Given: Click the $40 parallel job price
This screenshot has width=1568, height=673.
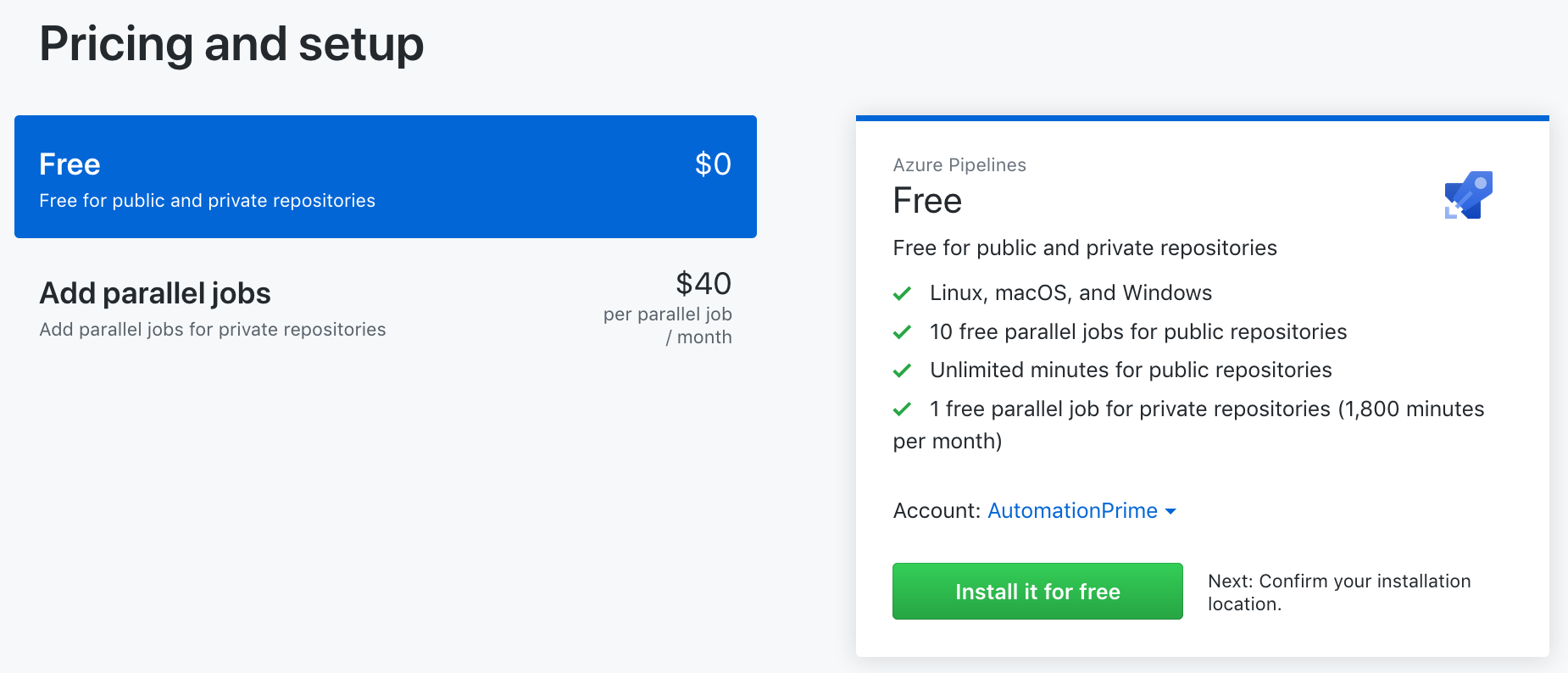Looking at the screenshot, I should pyautogui.click(x=703, y=283).
